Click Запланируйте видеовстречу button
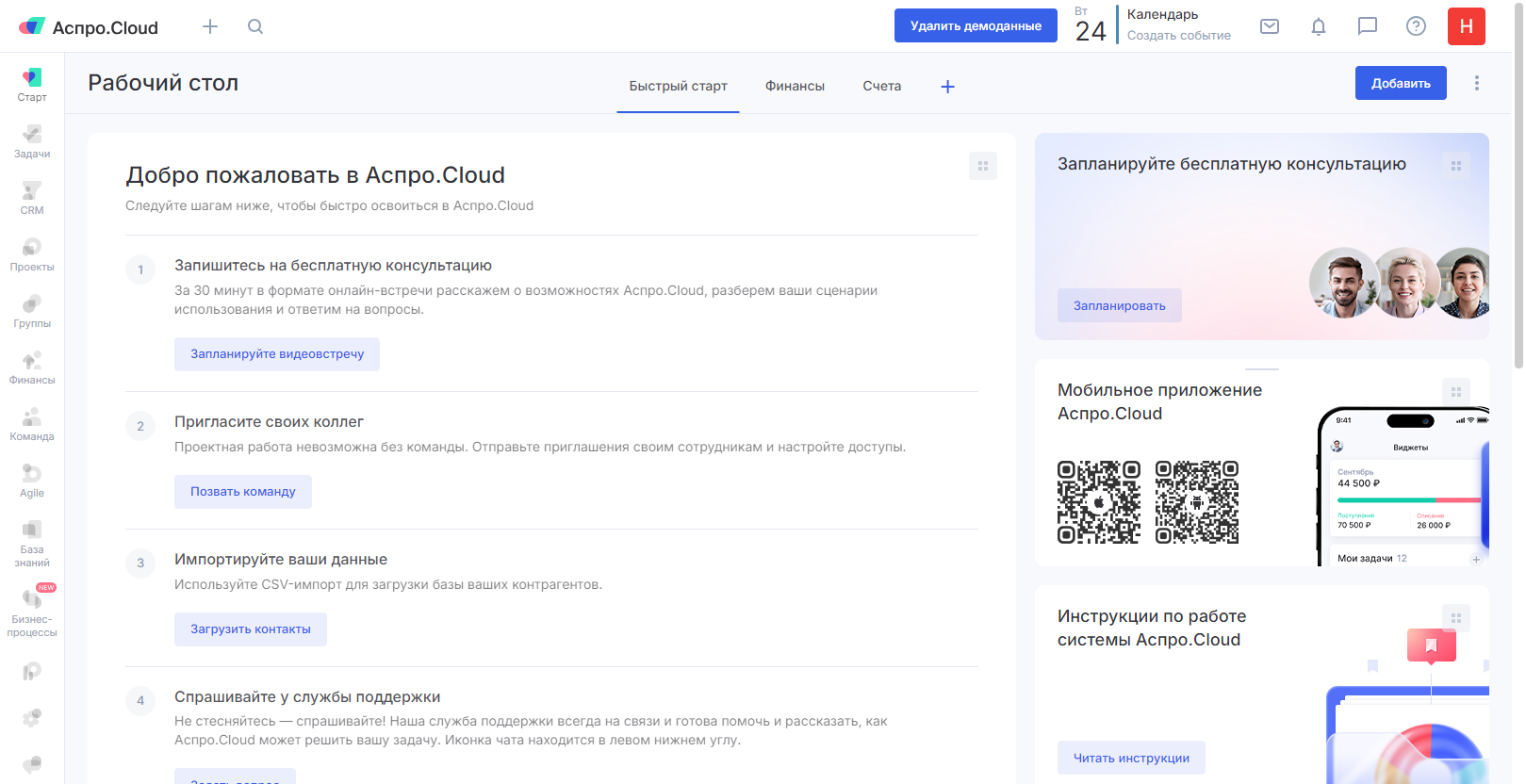Viewport: 1526px width, 784px height. [277, 354]
